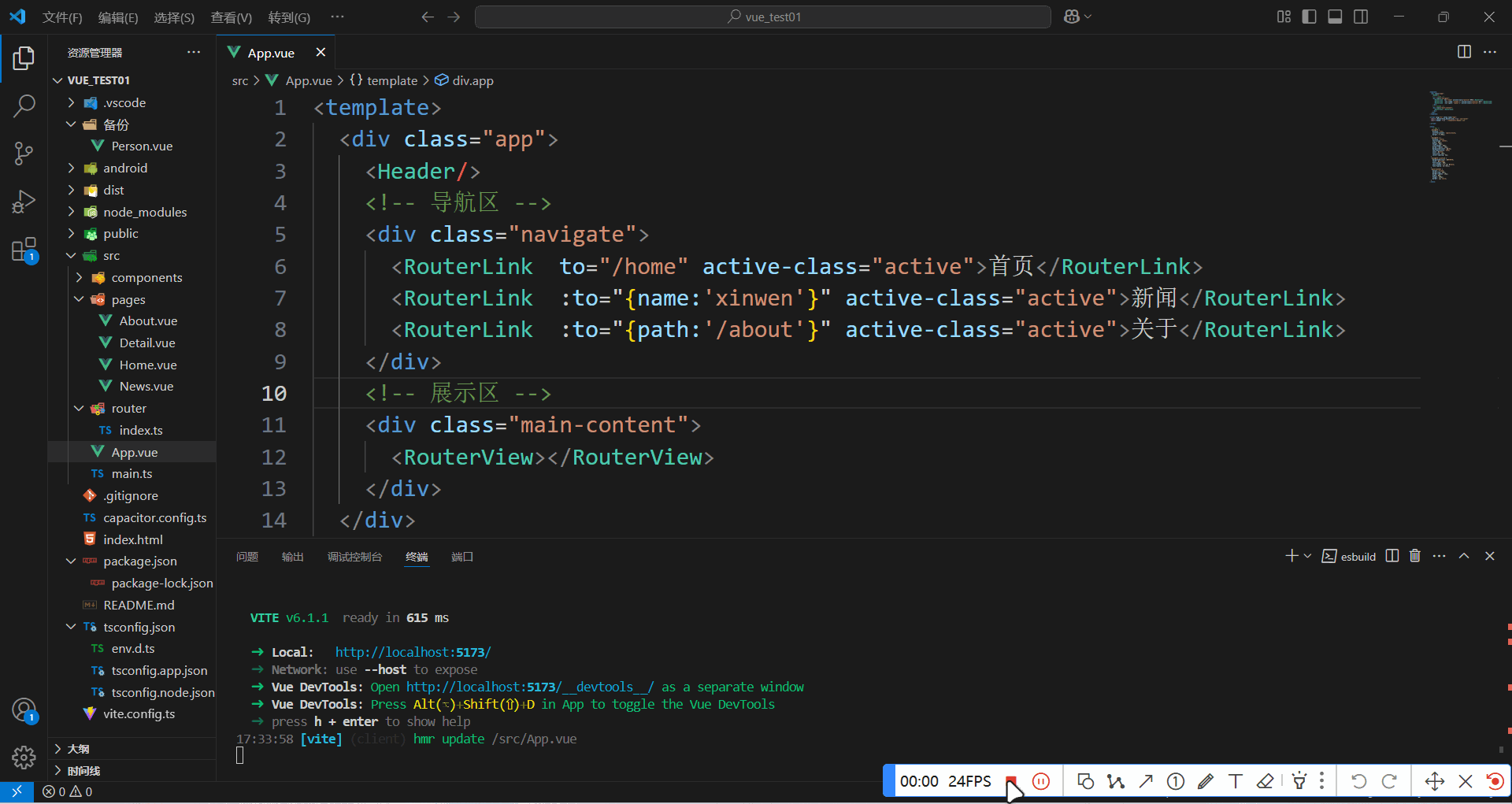Viewport: 1512px width, 804px height.
Task: Click the vue_test01 command center search box
Action: tap(762, 17)
